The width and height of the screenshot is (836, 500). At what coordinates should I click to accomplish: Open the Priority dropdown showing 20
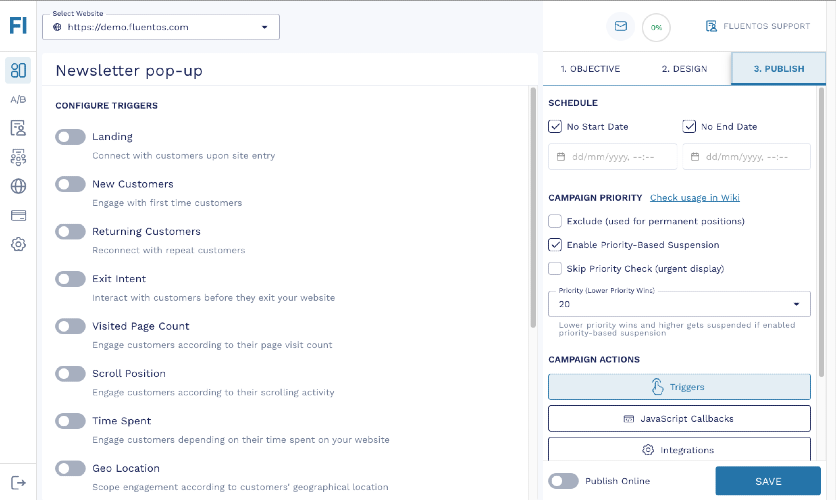tap(679, 304)
